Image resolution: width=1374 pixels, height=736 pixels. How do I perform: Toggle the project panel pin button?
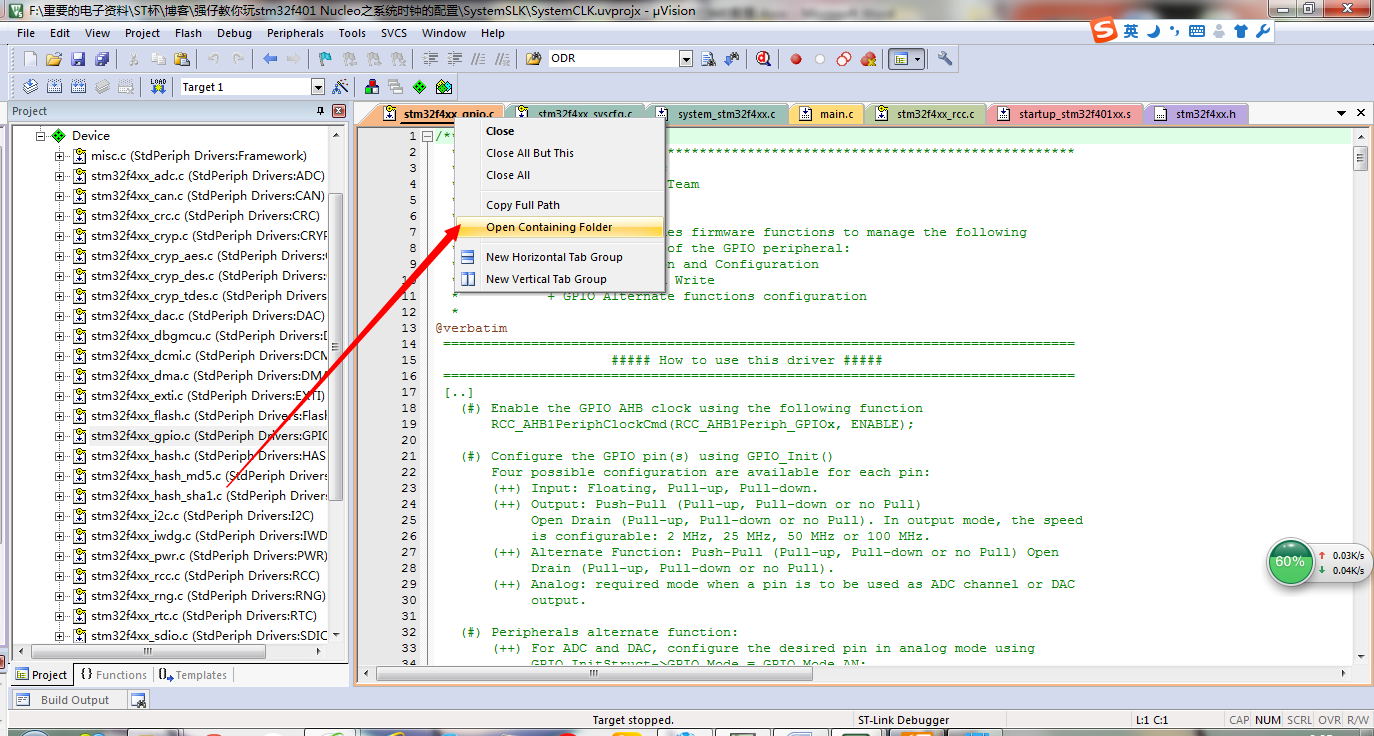coord(321,111)
